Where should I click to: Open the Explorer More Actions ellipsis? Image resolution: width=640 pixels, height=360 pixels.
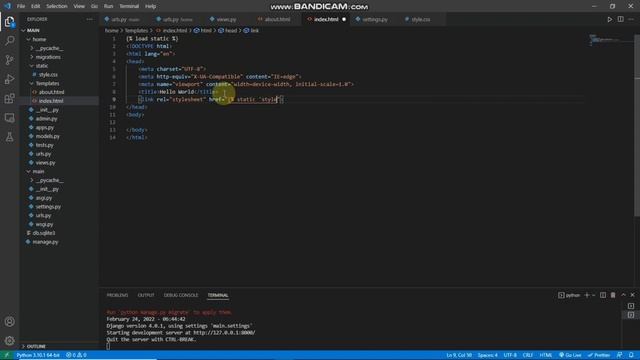coord(89,19)
